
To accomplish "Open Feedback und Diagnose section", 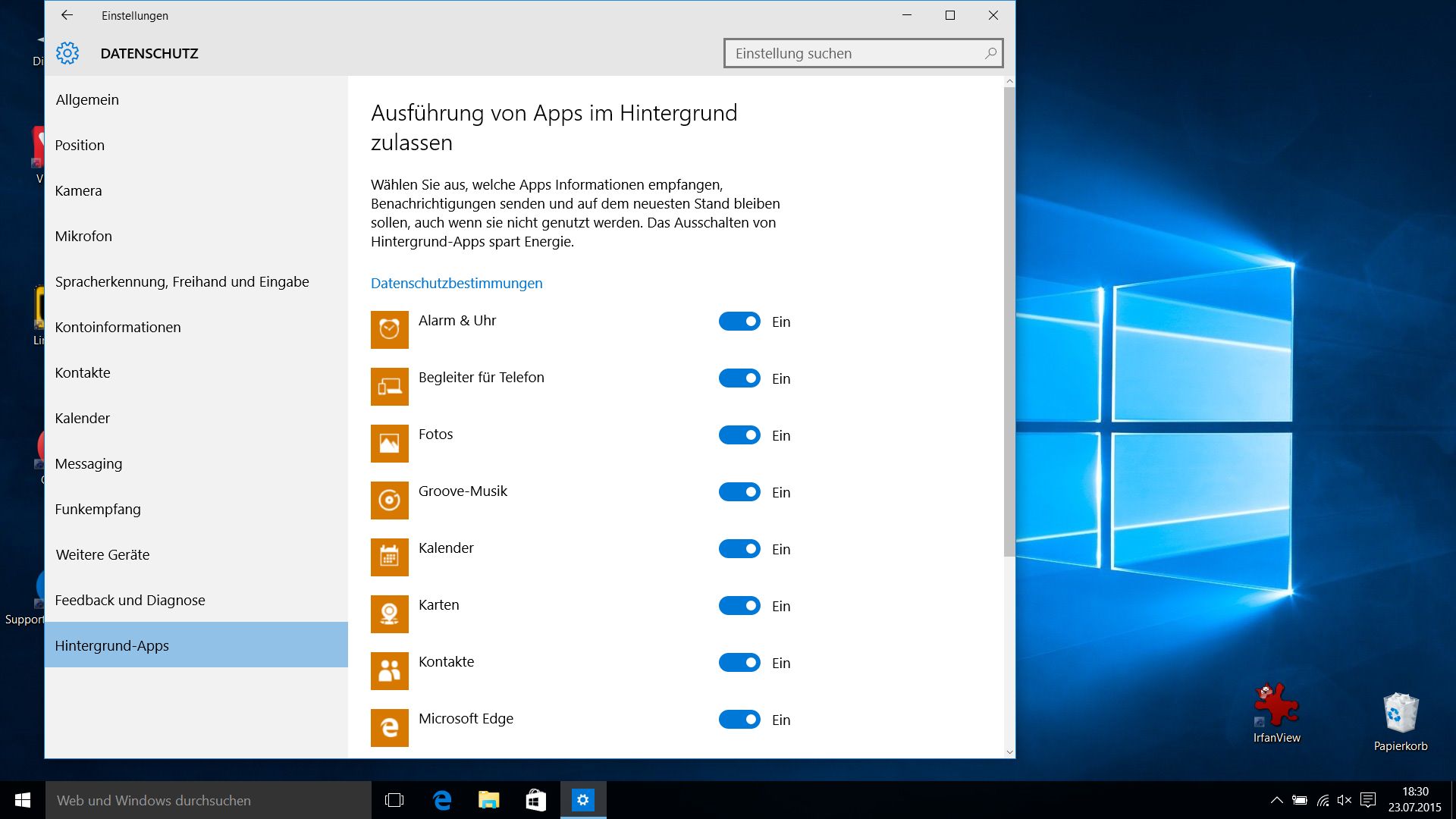I will coord(196,600).
